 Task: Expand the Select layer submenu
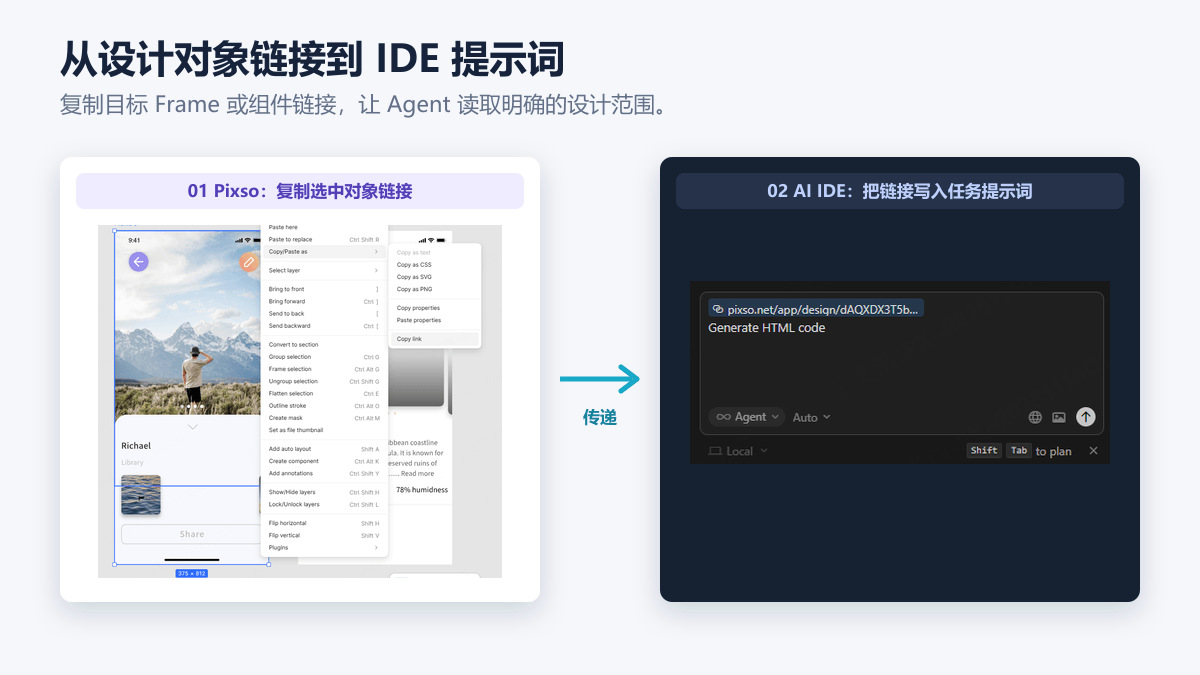(324, 270)
